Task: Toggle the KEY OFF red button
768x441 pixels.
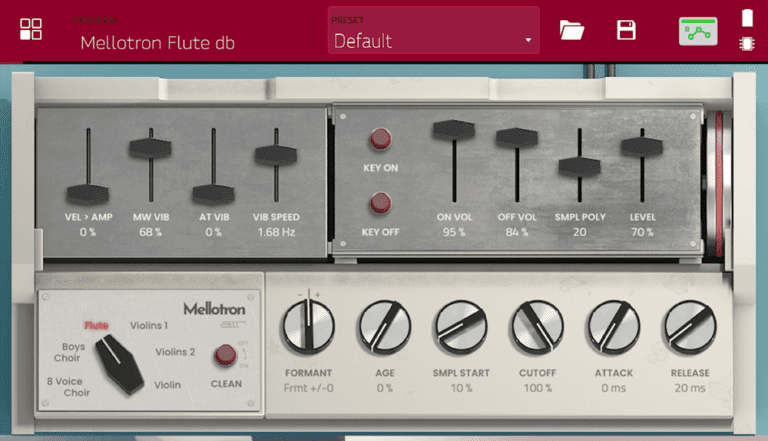Action: [380, 204]
